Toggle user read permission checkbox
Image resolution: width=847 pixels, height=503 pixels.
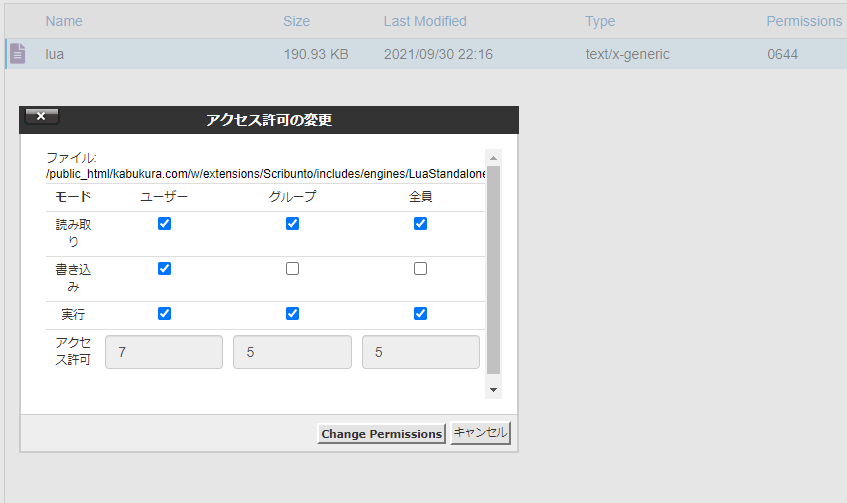(x=164, y=224)
